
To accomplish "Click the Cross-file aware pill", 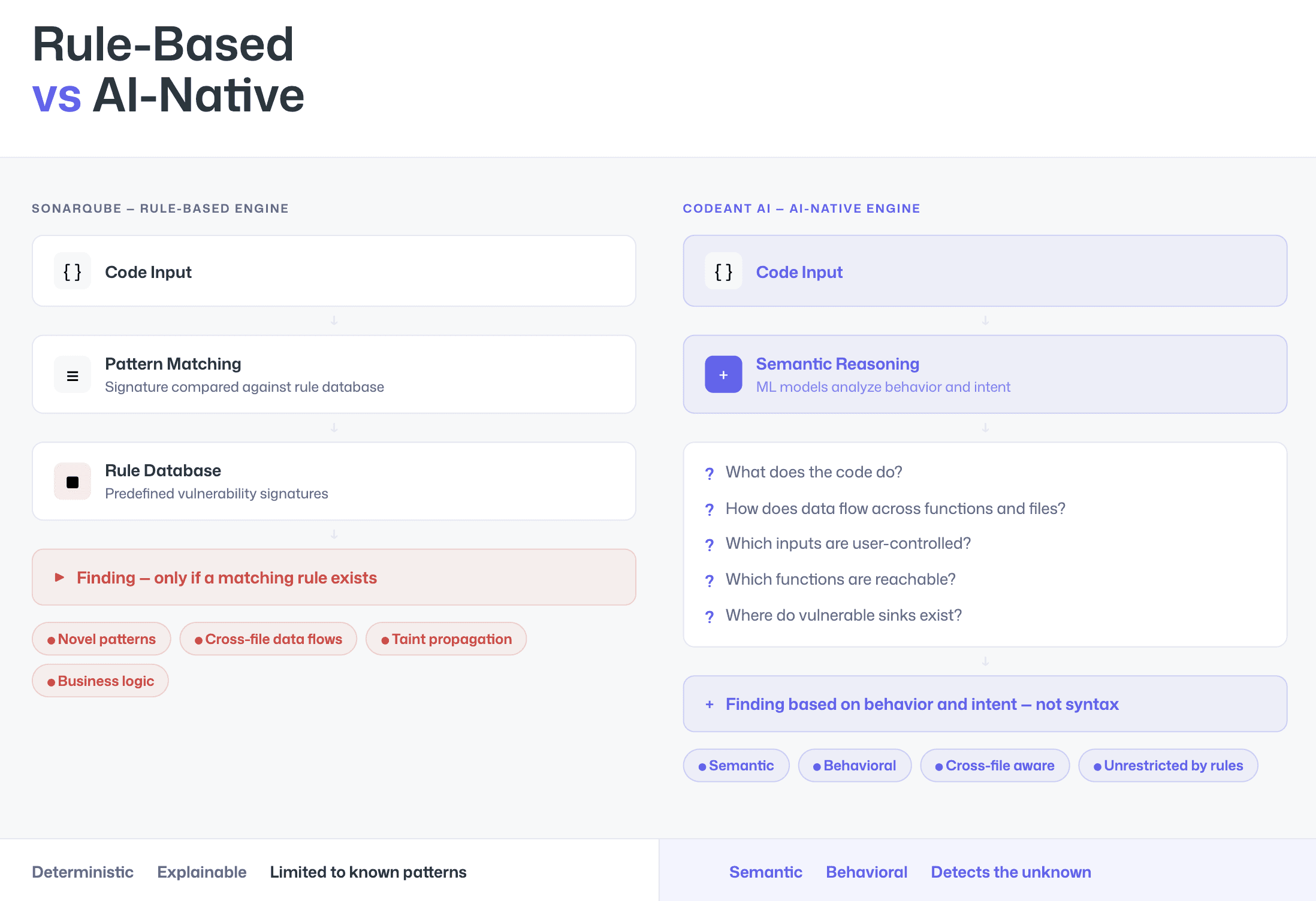I will (994, 766).
